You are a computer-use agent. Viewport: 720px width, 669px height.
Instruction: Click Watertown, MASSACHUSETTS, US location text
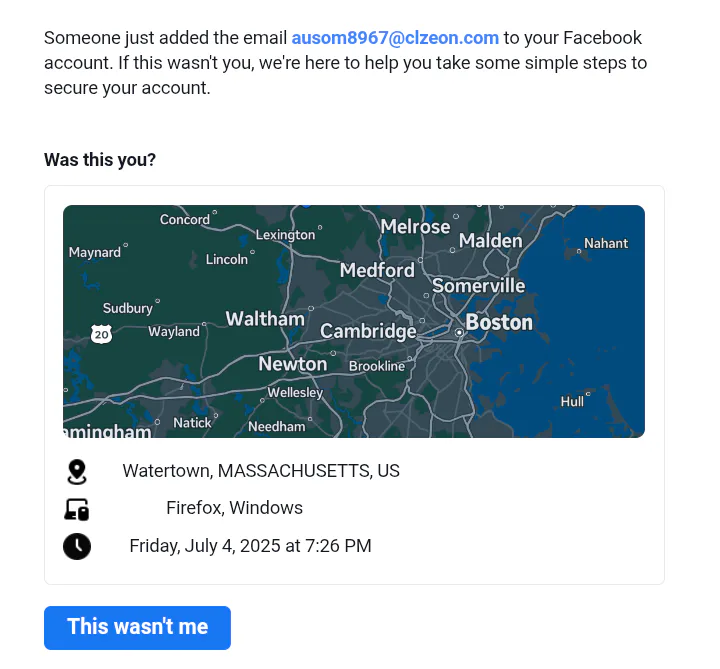tap(261, 471)
